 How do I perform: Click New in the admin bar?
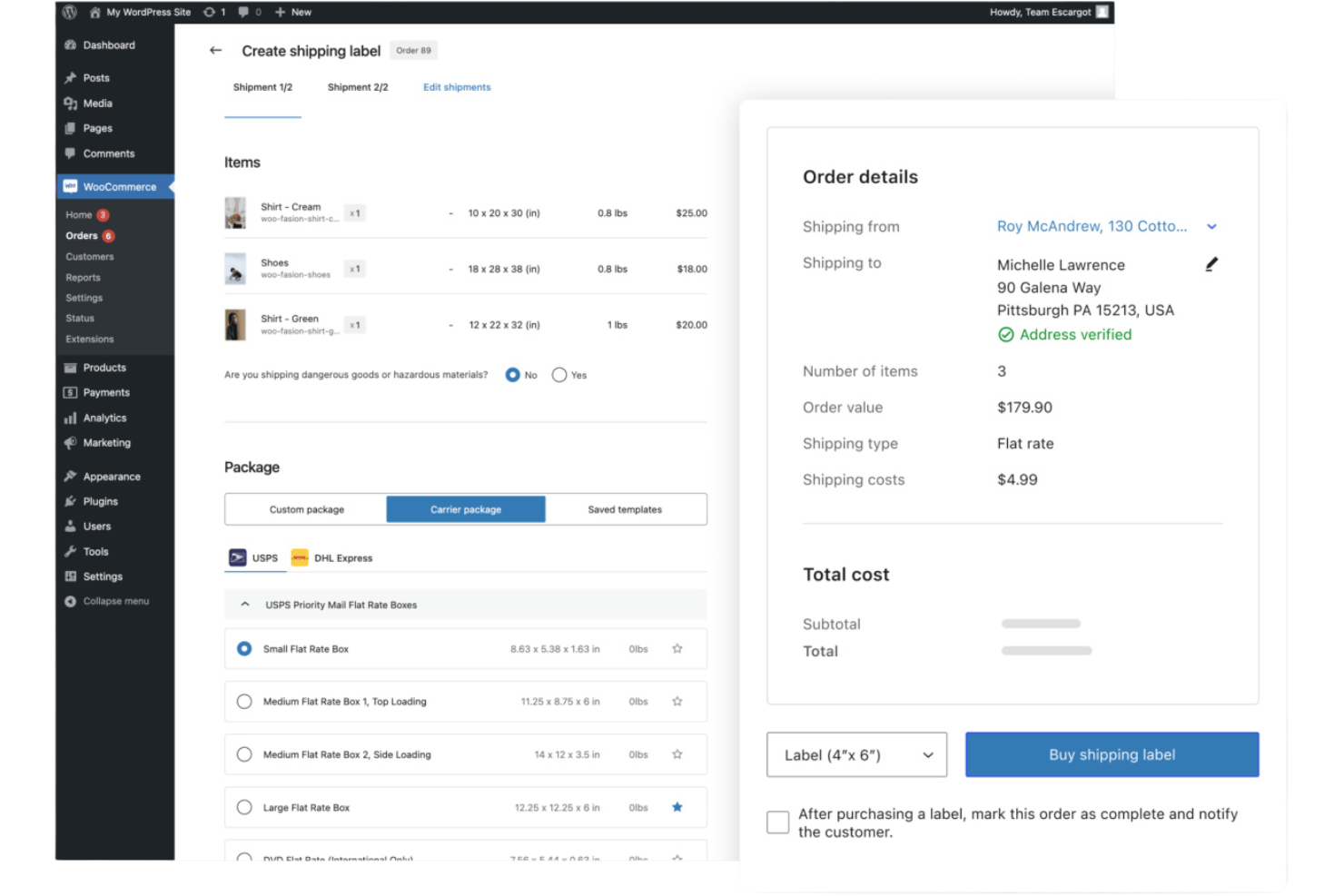click(x=293, y=12)
